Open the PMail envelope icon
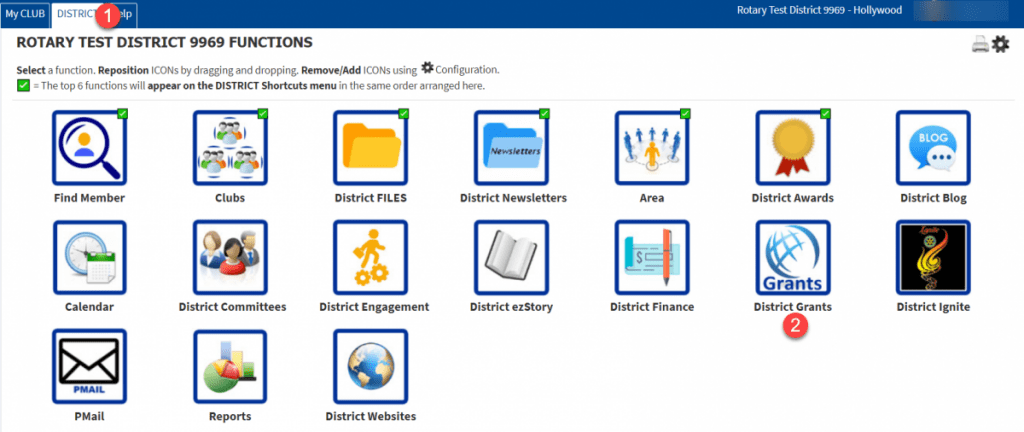The width and height of the screenshot is (1024, 432). (89, 366)
